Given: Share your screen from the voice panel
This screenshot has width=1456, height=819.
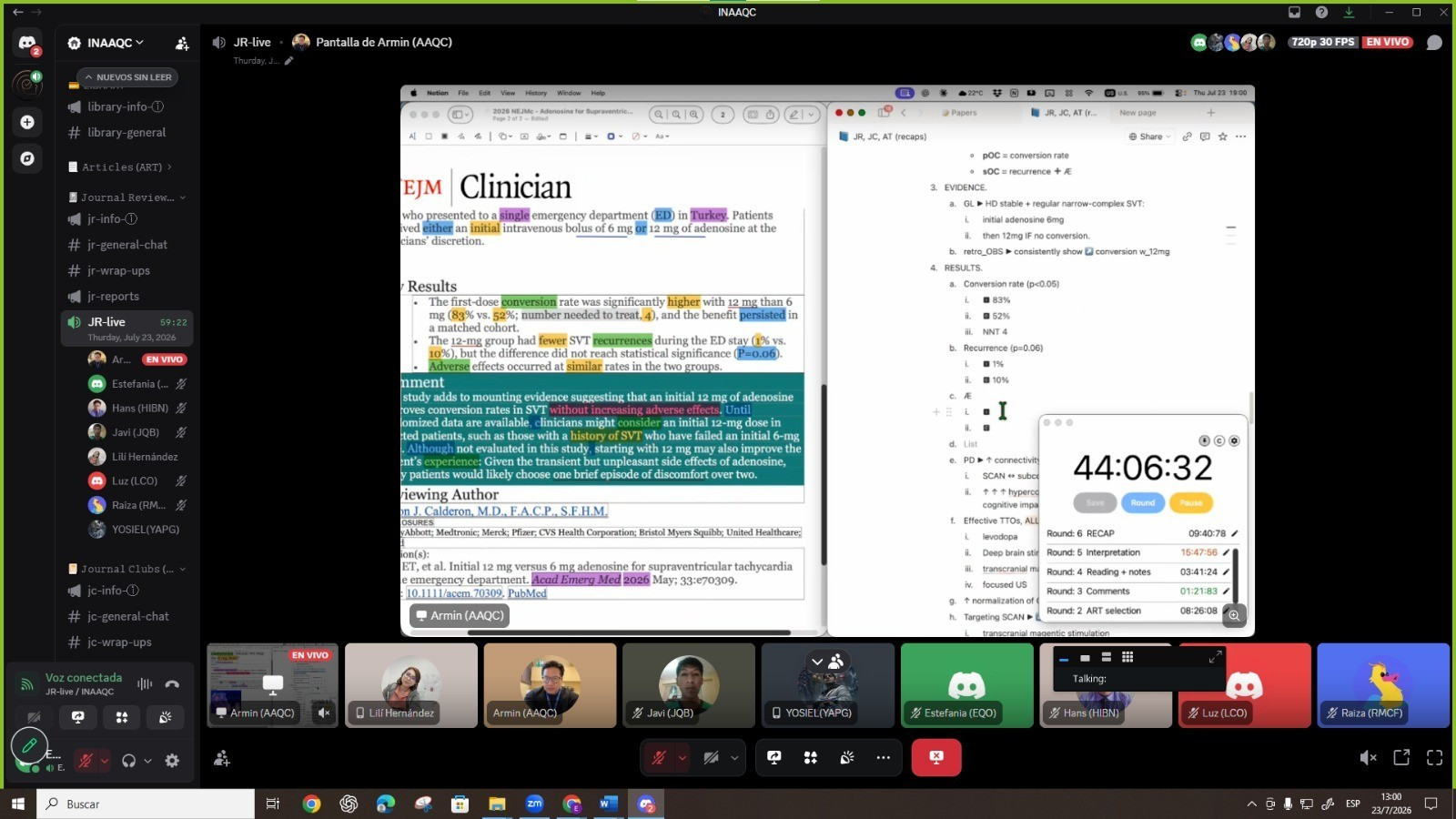Looking at the screenshot, I should pyautogui.click(x=78, y=717).
